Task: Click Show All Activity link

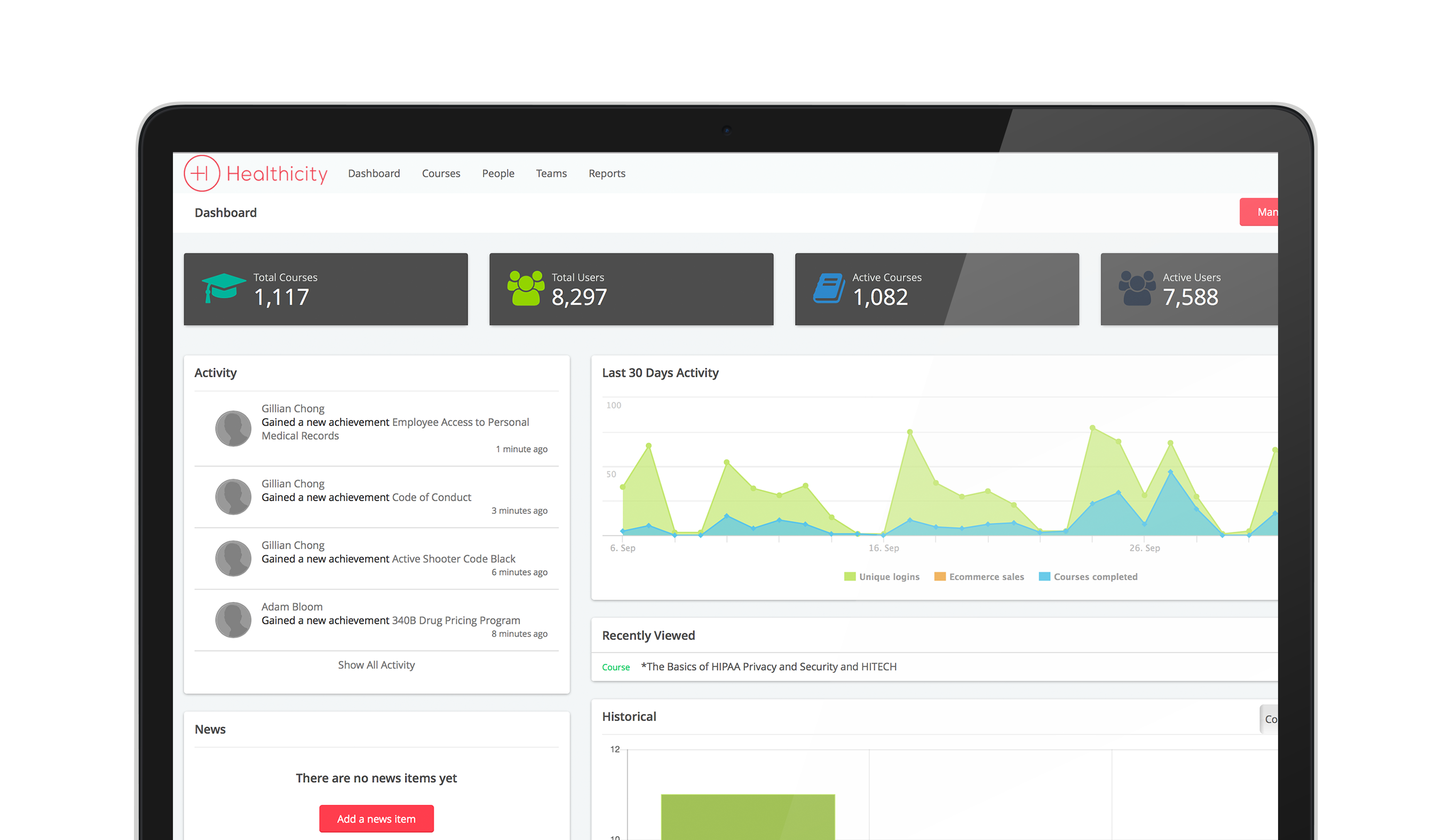Action: (376, 665)
